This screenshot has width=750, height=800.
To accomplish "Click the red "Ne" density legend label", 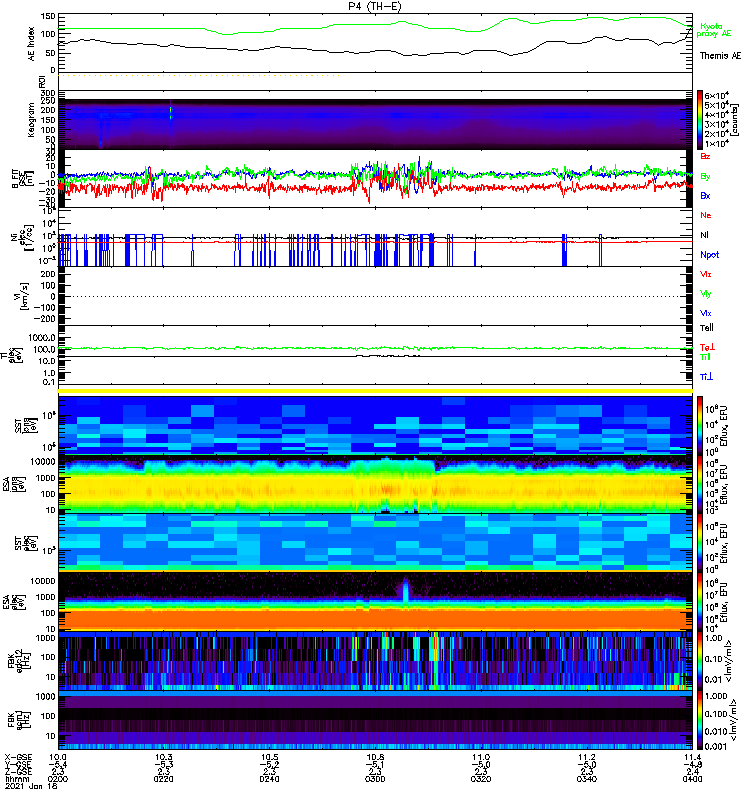I will point(706,215).
